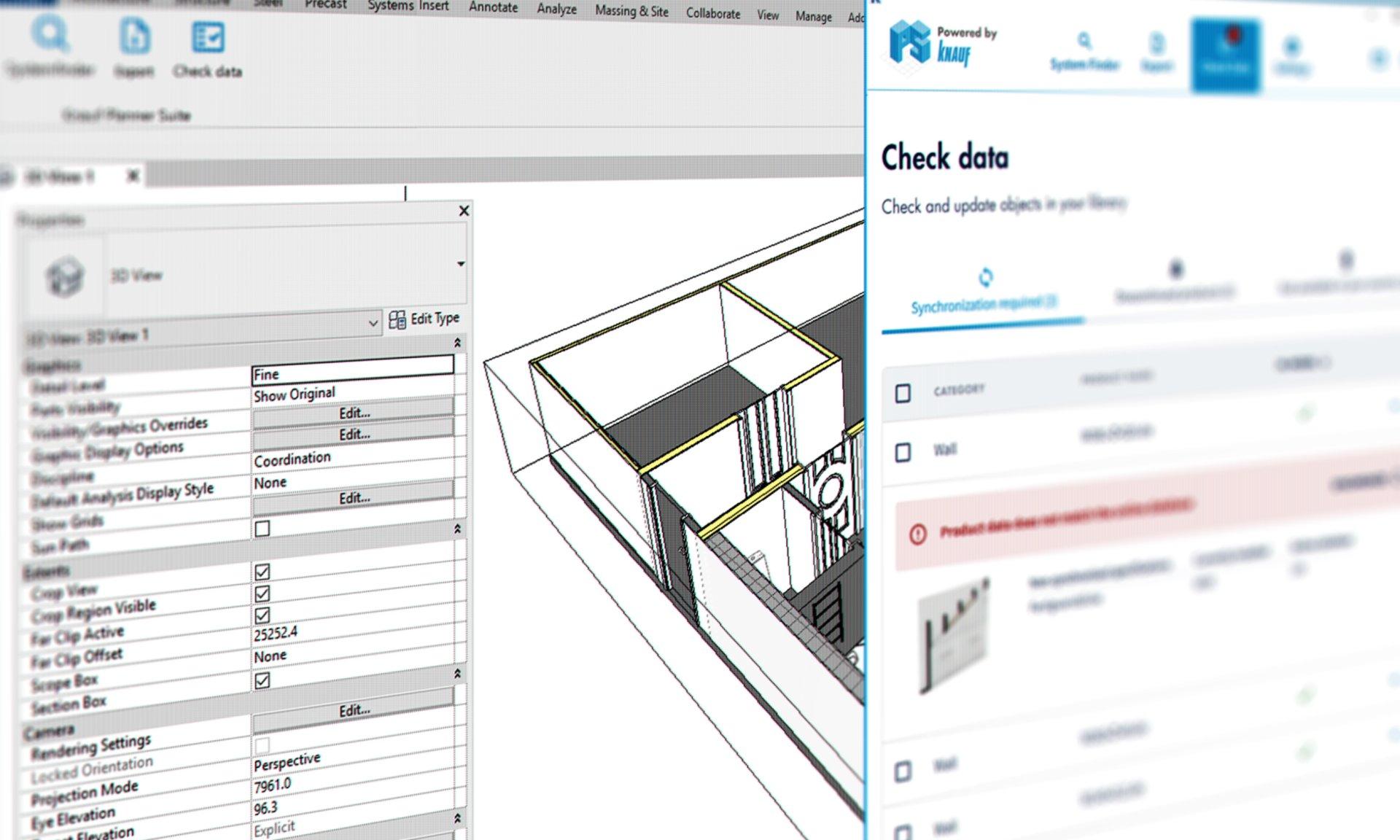1400x840 pixels.
Task: Open the View ribbon tab
Action: point(767,15)
